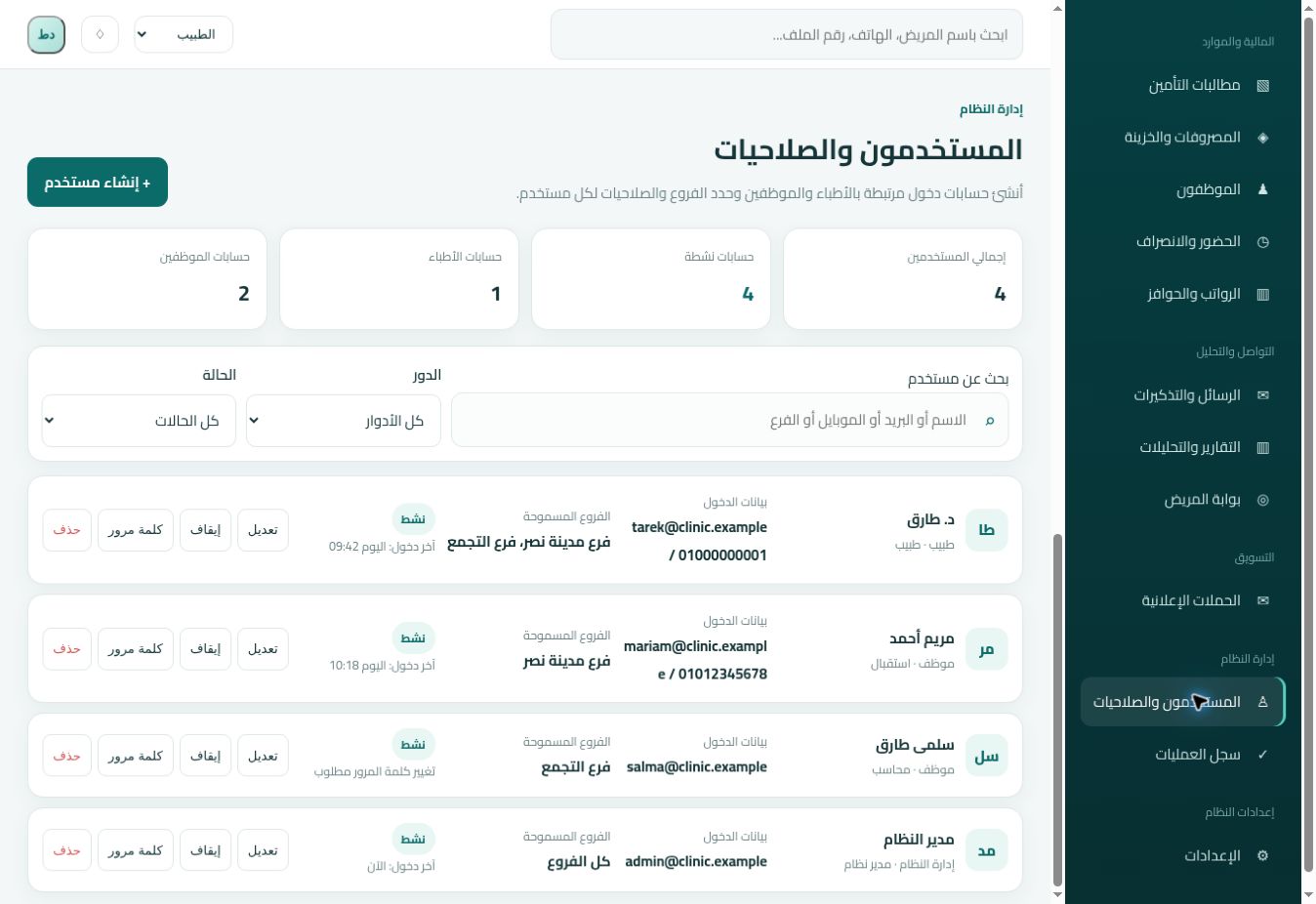Focus the patient search field at top
This screenshot has height=904, width=1316.
click(x=787, y=34)
